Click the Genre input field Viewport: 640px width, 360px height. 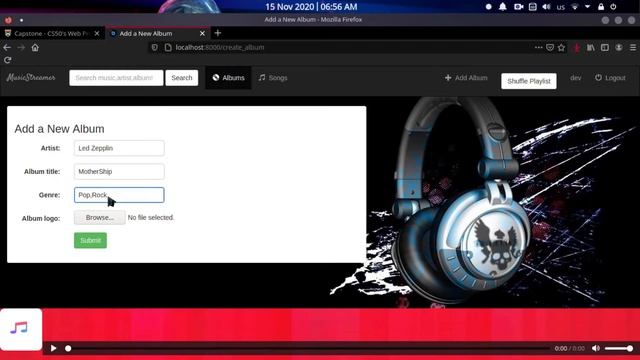[x=119, y=195]
